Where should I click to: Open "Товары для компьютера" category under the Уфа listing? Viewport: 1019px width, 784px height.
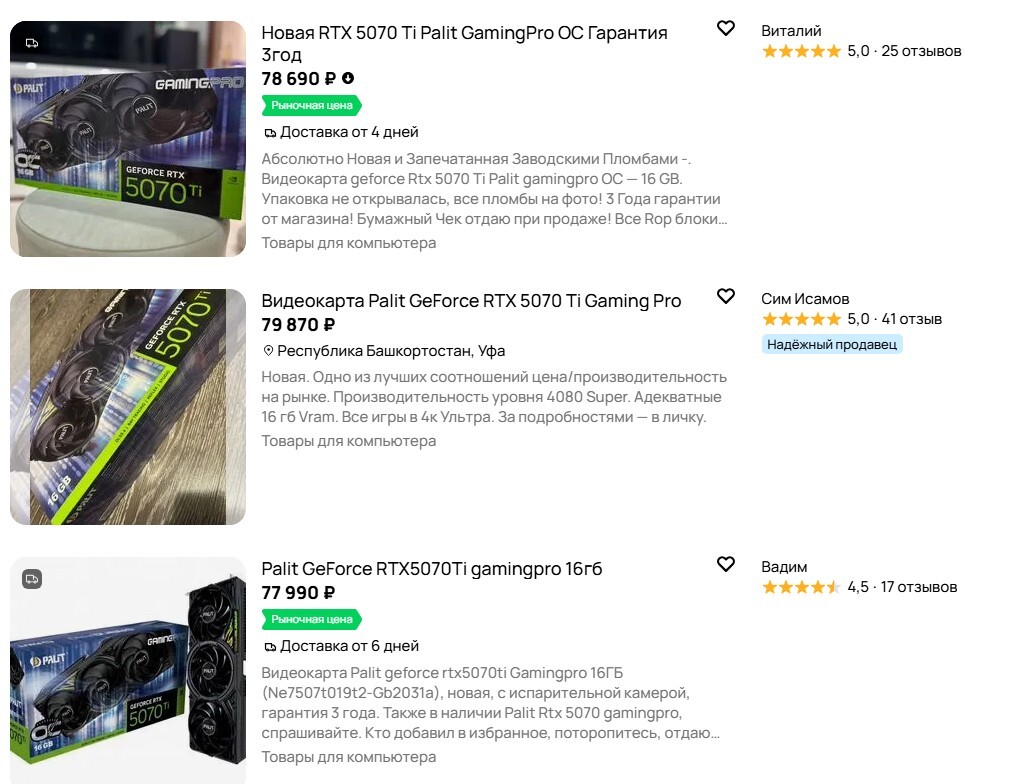[x=349, y=441]
